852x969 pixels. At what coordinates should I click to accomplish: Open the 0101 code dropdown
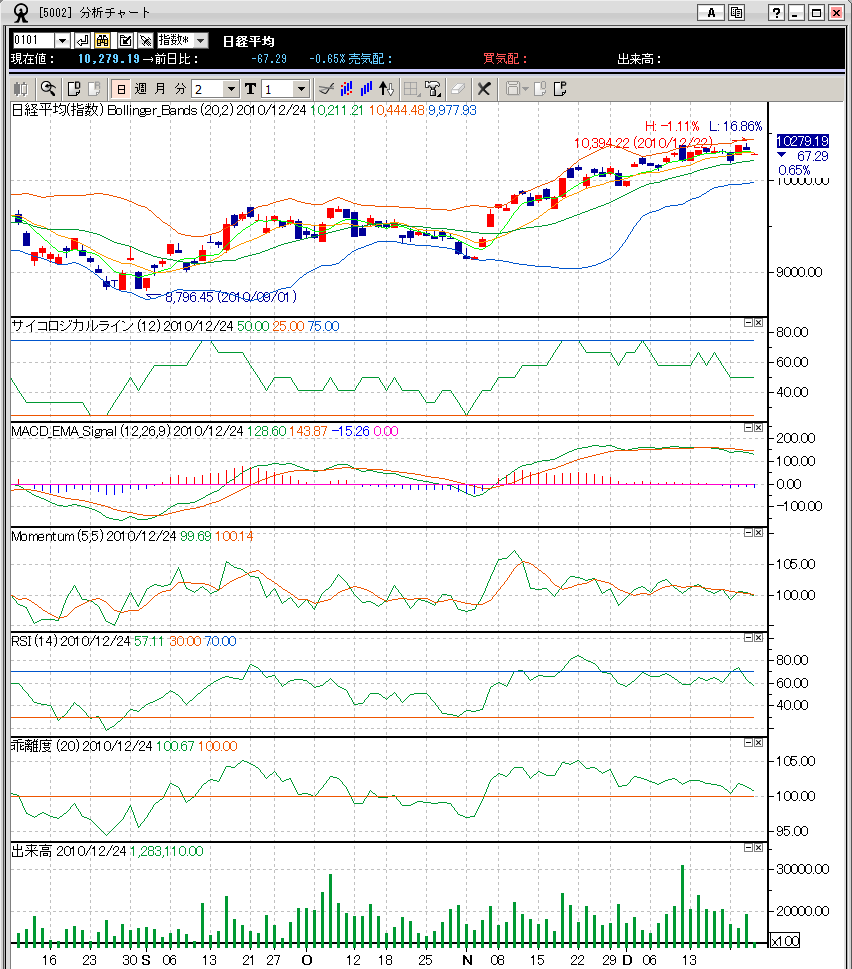click(x=62, y=40)
